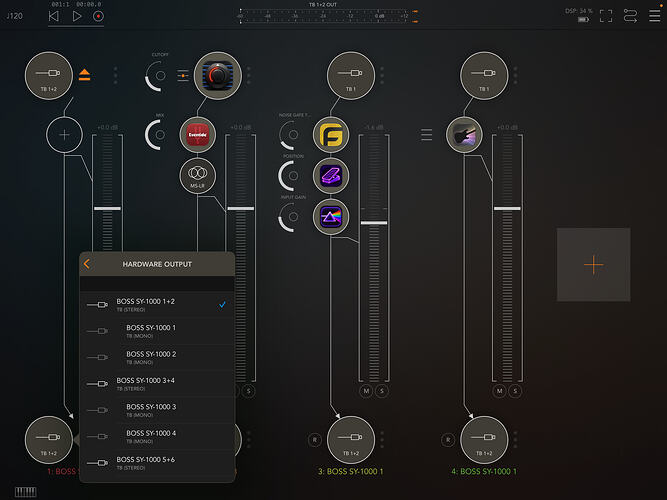
Task: Rewind transport to the start
Action: pyautogui.click(x=54, y=16)
